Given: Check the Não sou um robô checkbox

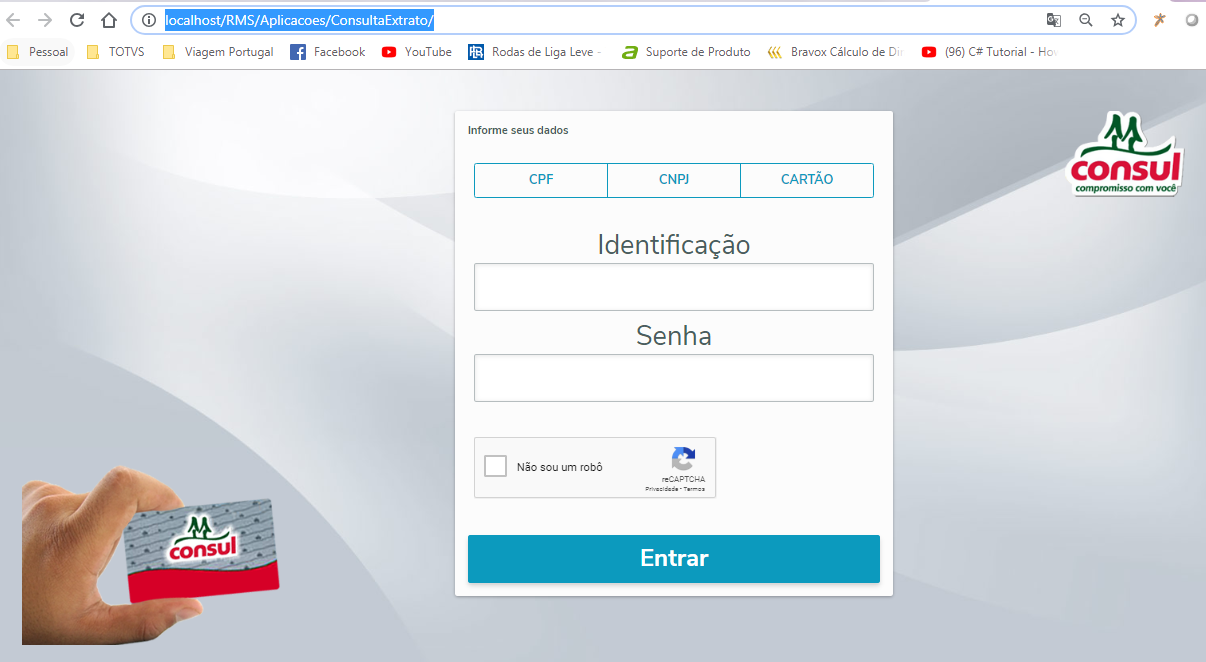Looking at the screenshot, I should pyautogui.click(x=496, y=467).
